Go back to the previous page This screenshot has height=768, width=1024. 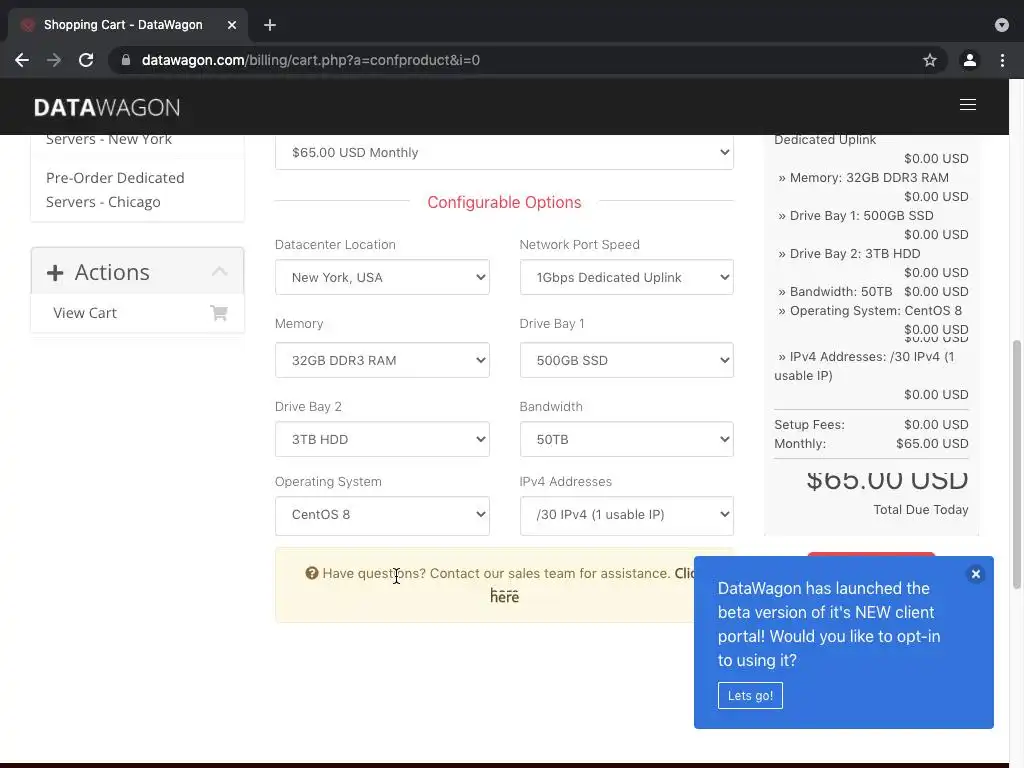[x=22, y=60]
